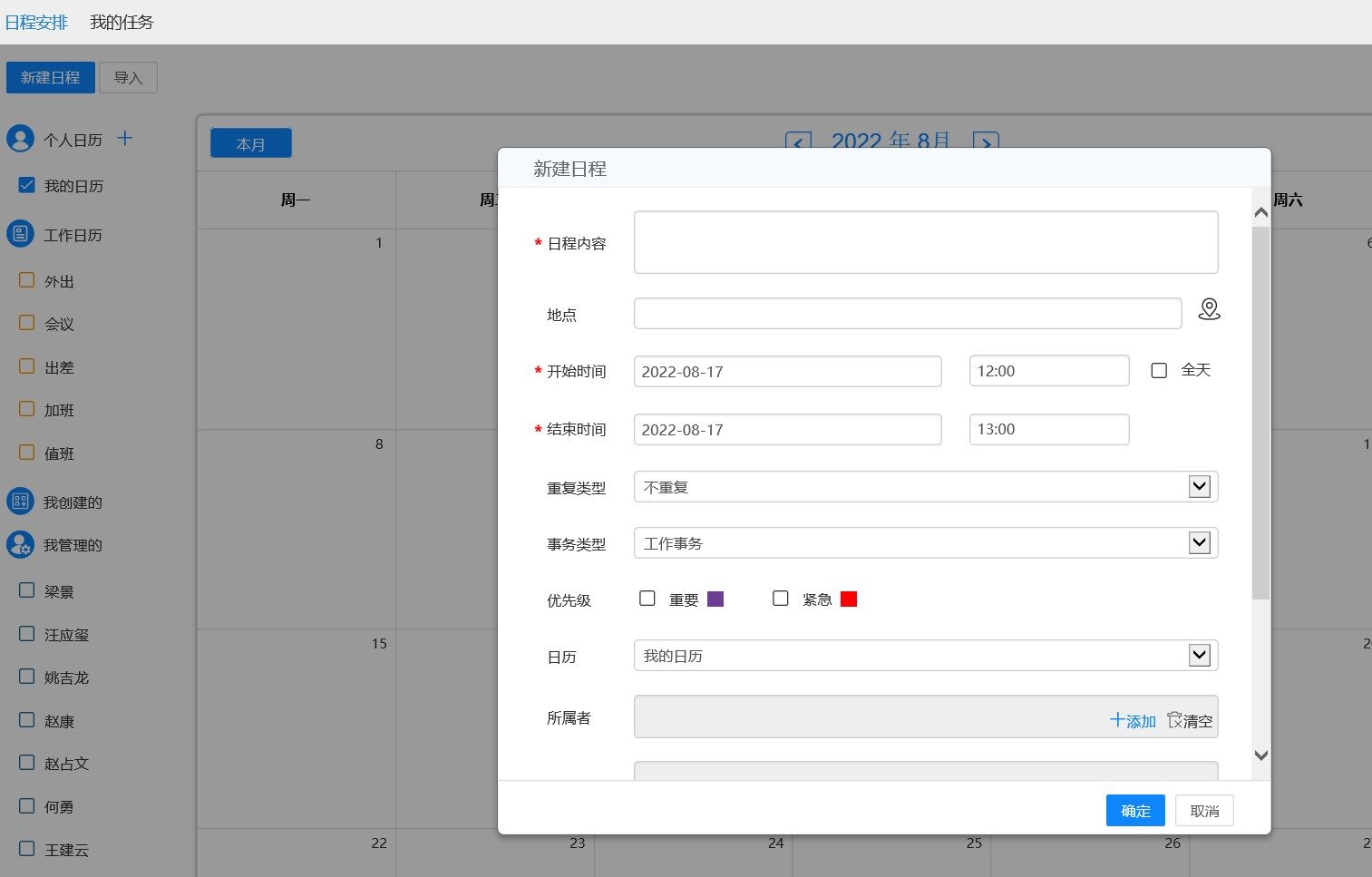The width and height of the screenshot is (1372, 877).
Task: Switch to the 日程安排 tab
Action: click(x=36, y=23)
